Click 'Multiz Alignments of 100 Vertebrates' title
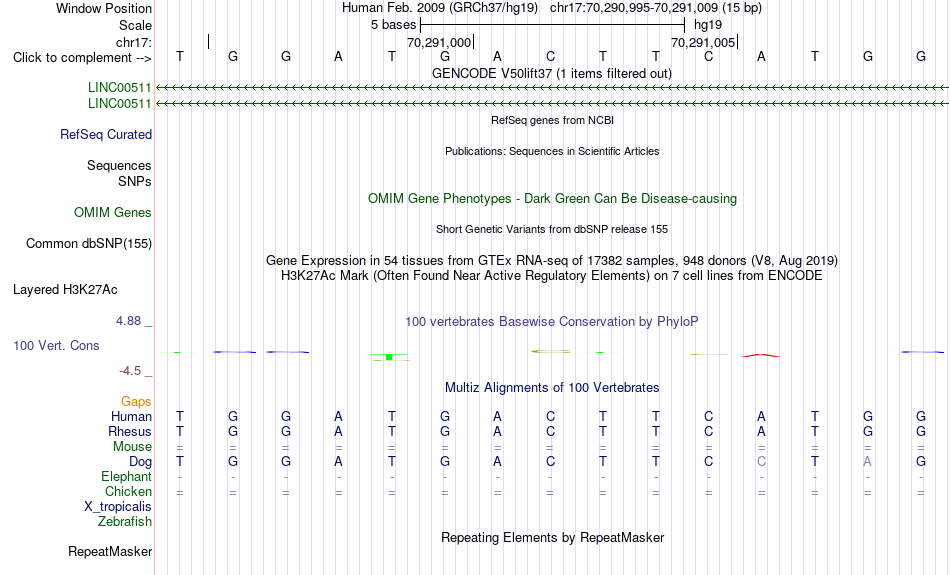 (x=552, y=388)
